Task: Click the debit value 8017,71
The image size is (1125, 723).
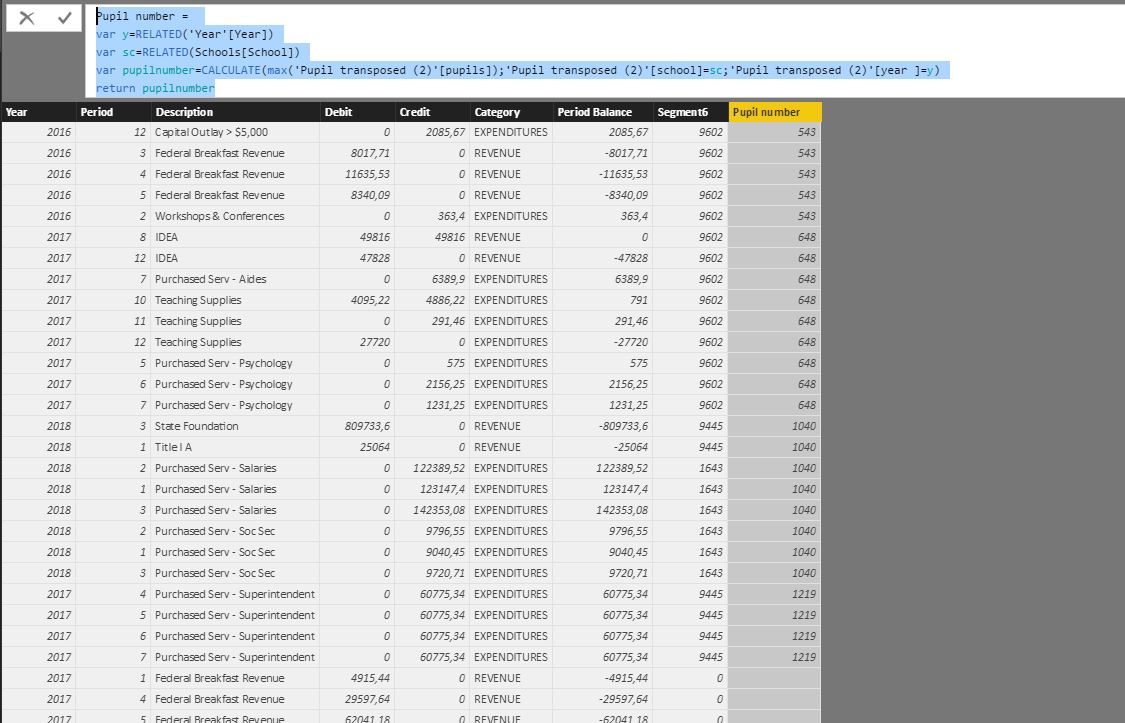Action: pyautogui.click(x=370, y=153)
